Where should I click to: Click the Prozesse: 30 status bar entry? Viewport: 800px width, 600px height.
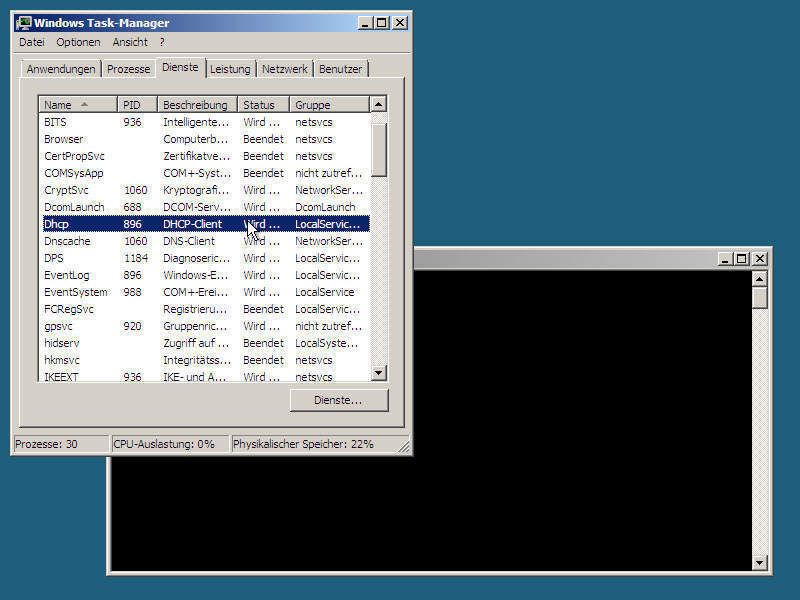pyautogui.click(x=60, y=444)
